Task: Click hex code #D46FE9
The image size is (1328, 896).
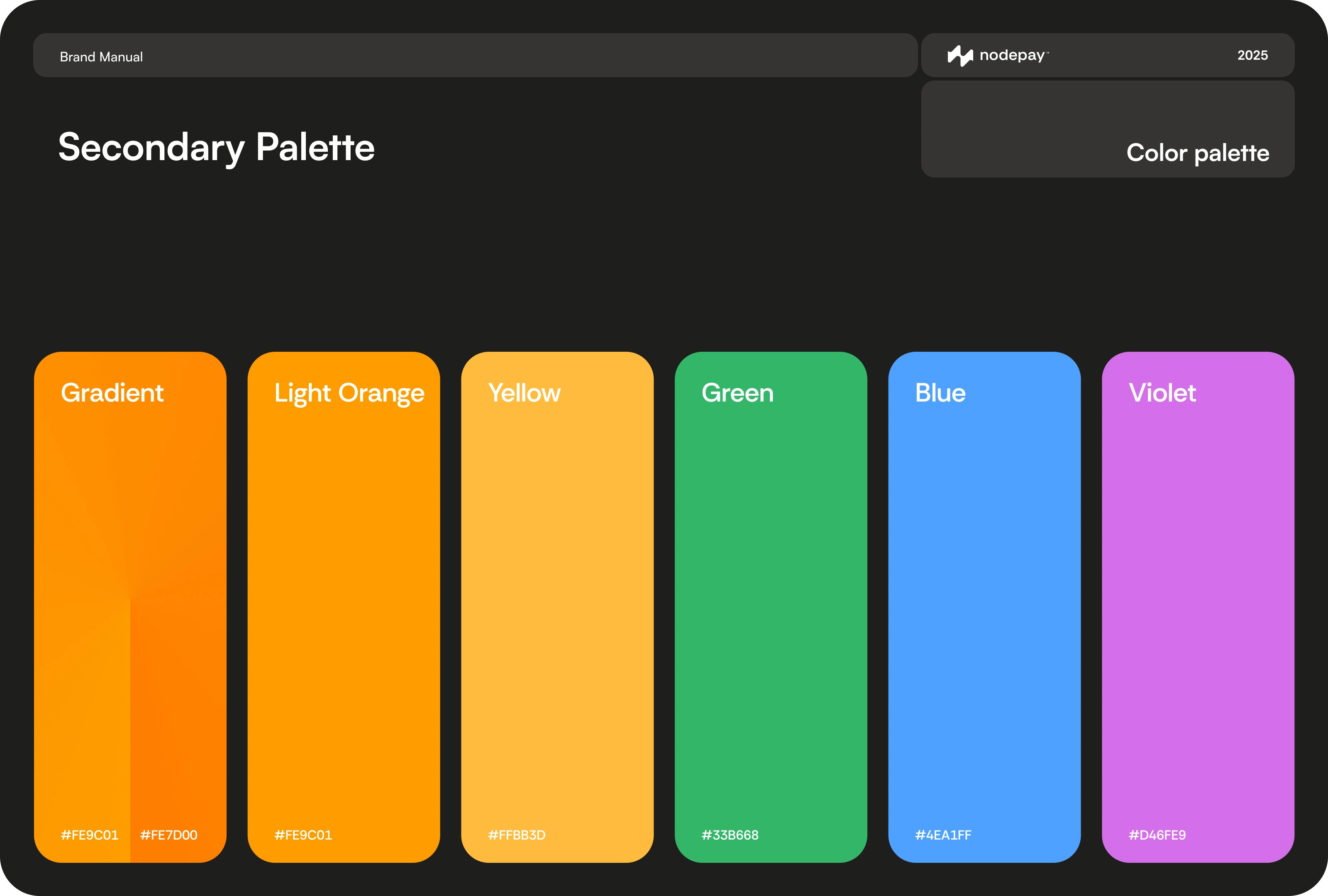Action: point(1157,835)
